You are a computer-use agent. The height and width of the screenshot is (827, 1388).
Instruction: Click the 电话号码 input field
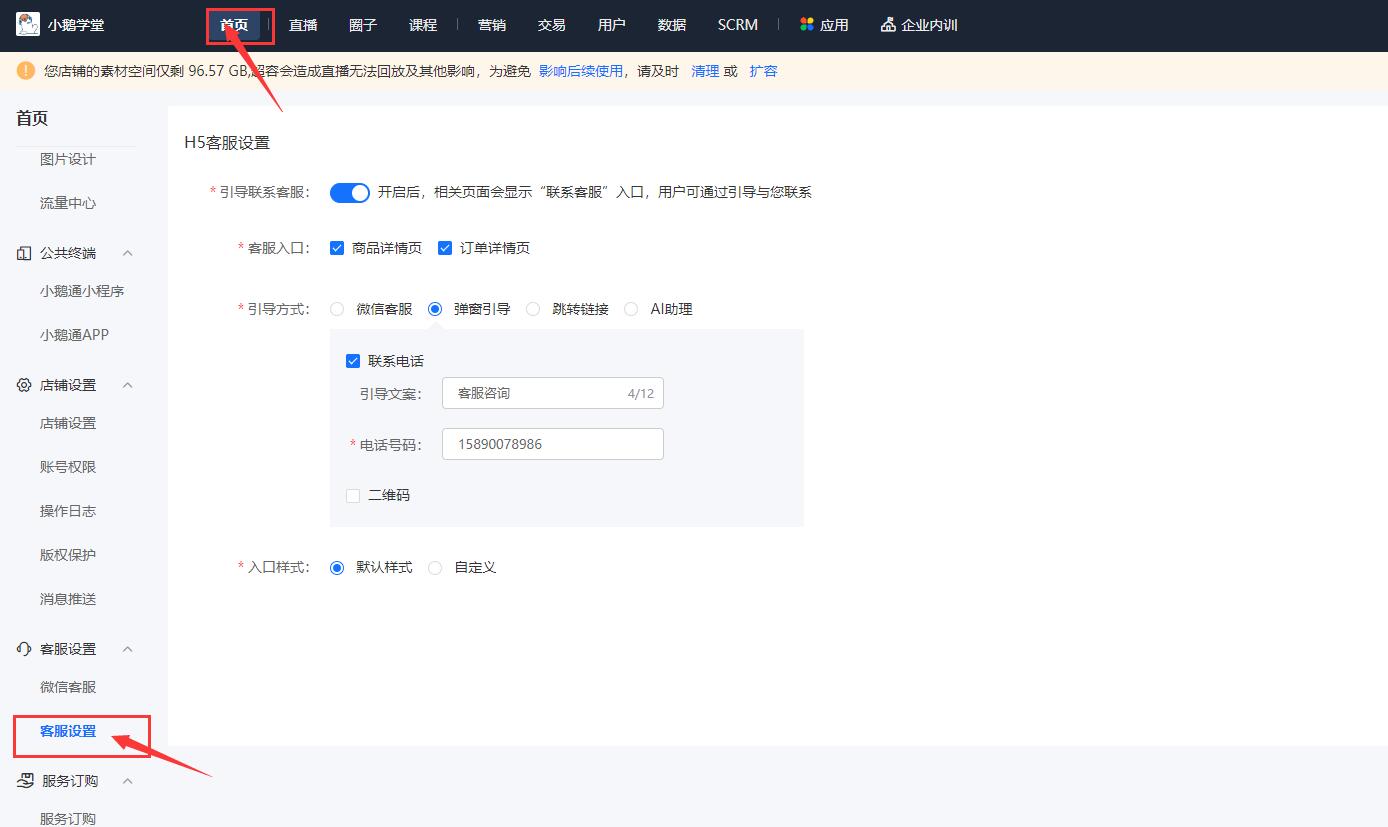click(552, 443)
